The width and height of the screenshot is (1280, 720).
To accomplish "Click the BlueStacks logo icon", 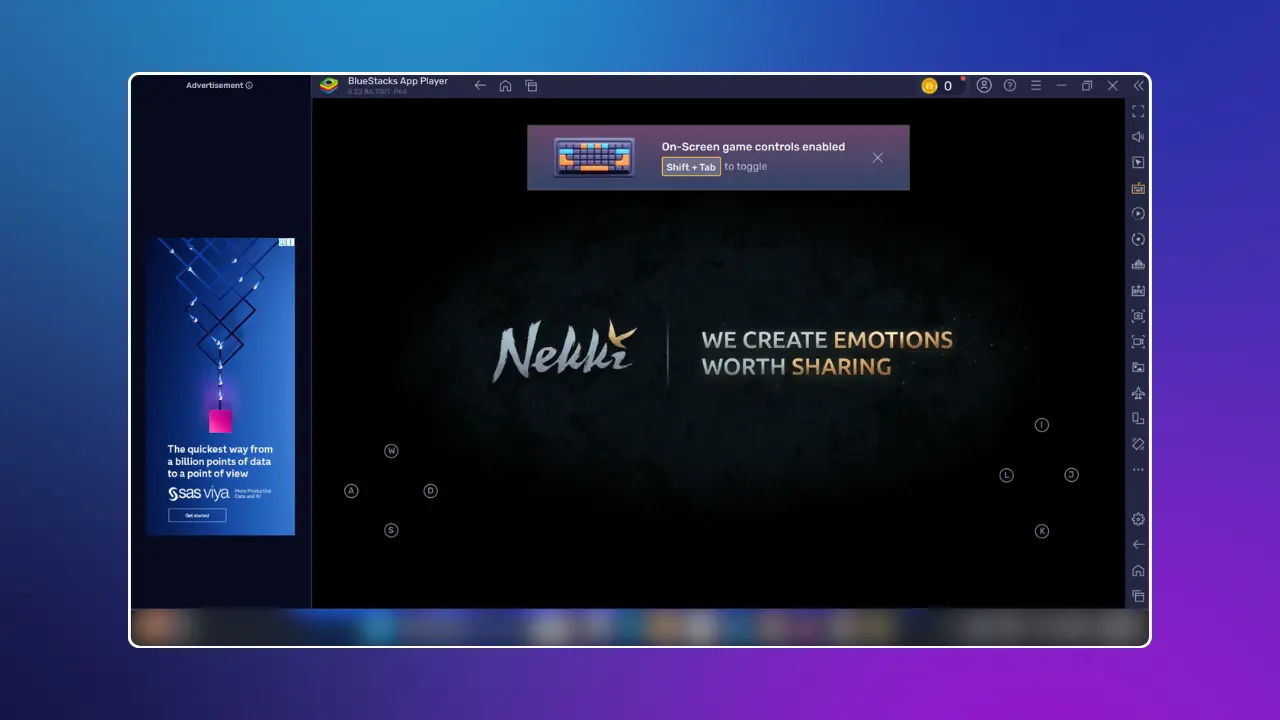I will click(x=329, y=86).
